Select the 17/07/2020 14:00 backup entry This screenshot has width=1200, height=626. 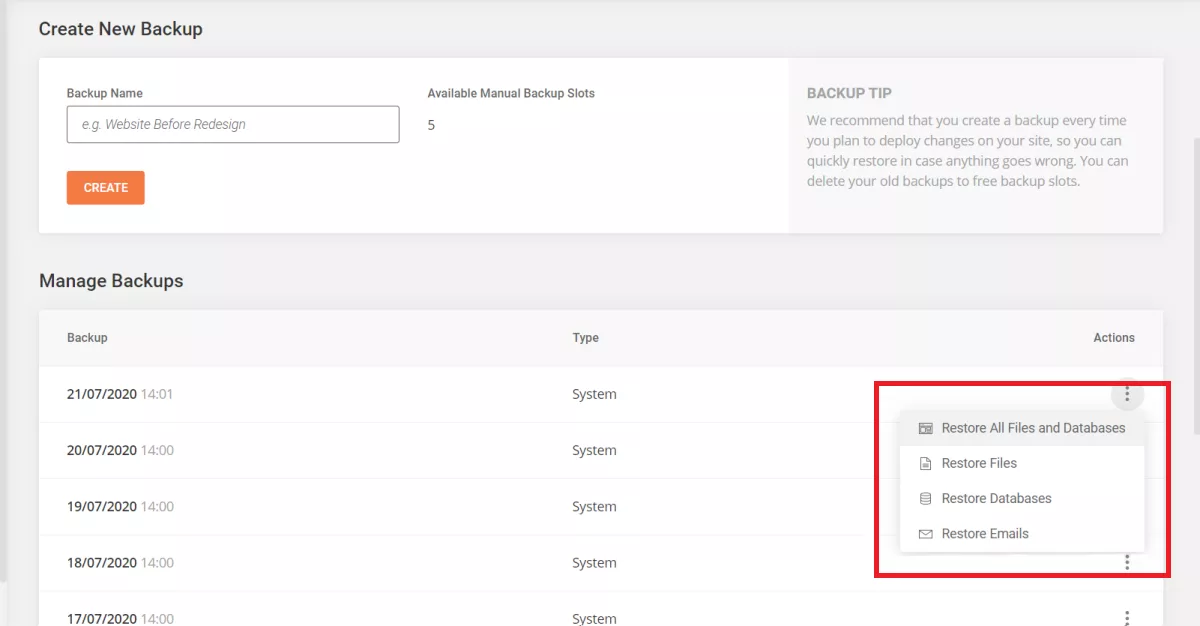[120, 619]
